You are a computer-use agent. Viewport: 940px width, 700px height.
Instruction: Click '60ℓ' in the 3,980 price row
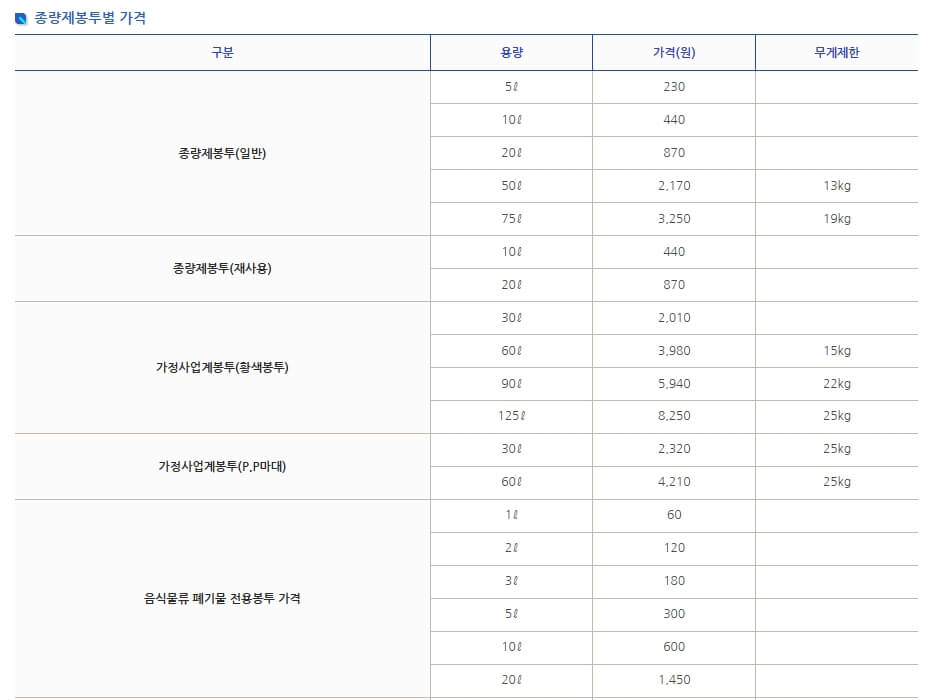click(511, 351)
